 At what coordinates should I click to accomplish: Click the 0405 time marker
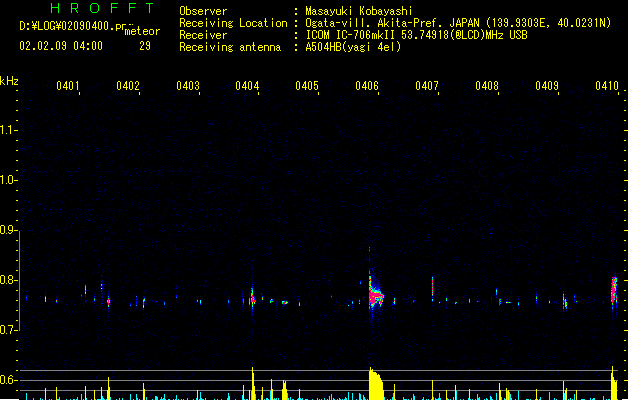307,86
